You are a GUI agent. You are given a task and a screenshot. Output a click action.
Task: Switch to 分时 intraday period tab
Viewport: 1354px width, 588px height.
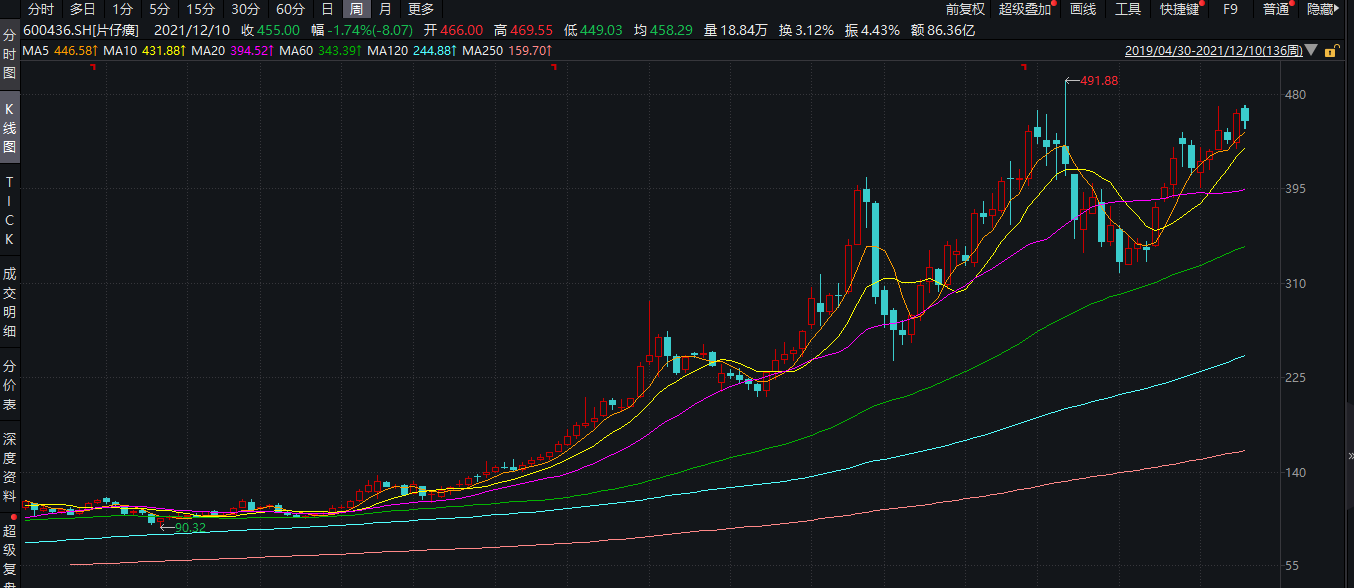[x=41, y=9]
